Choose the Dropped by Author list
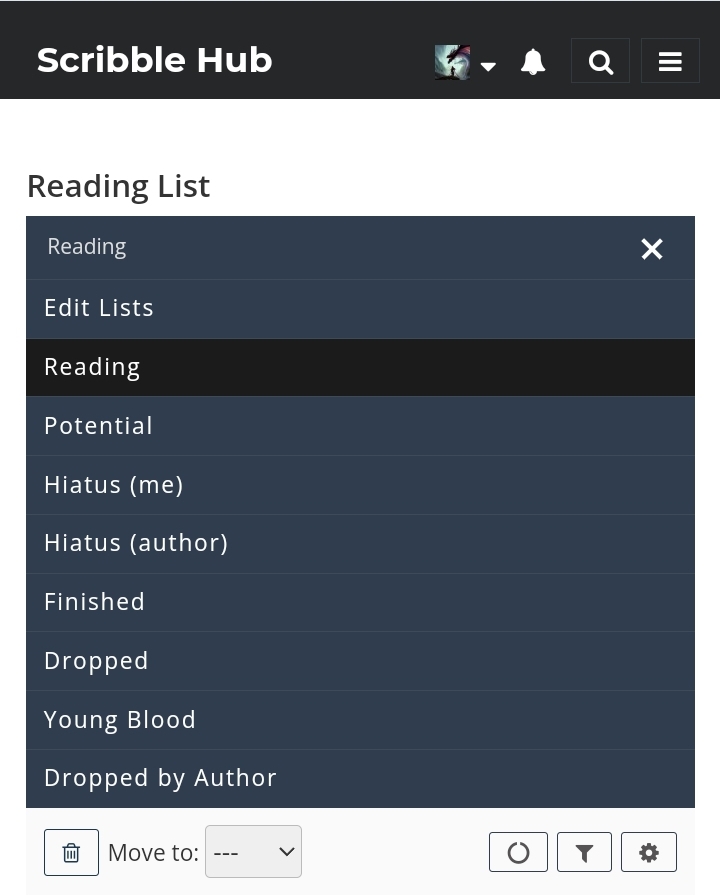Image resolution: width=720 pixels, height=895 pixels. click(x=160, y=777)
